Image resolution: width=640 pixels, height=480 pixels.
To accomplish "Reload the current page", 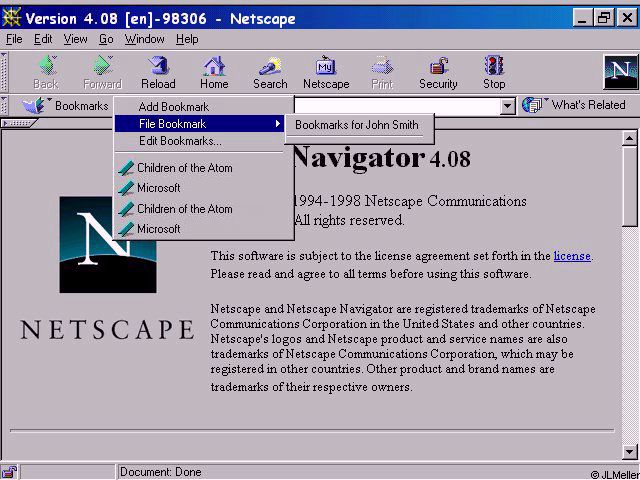I will (x=158, y=72).
